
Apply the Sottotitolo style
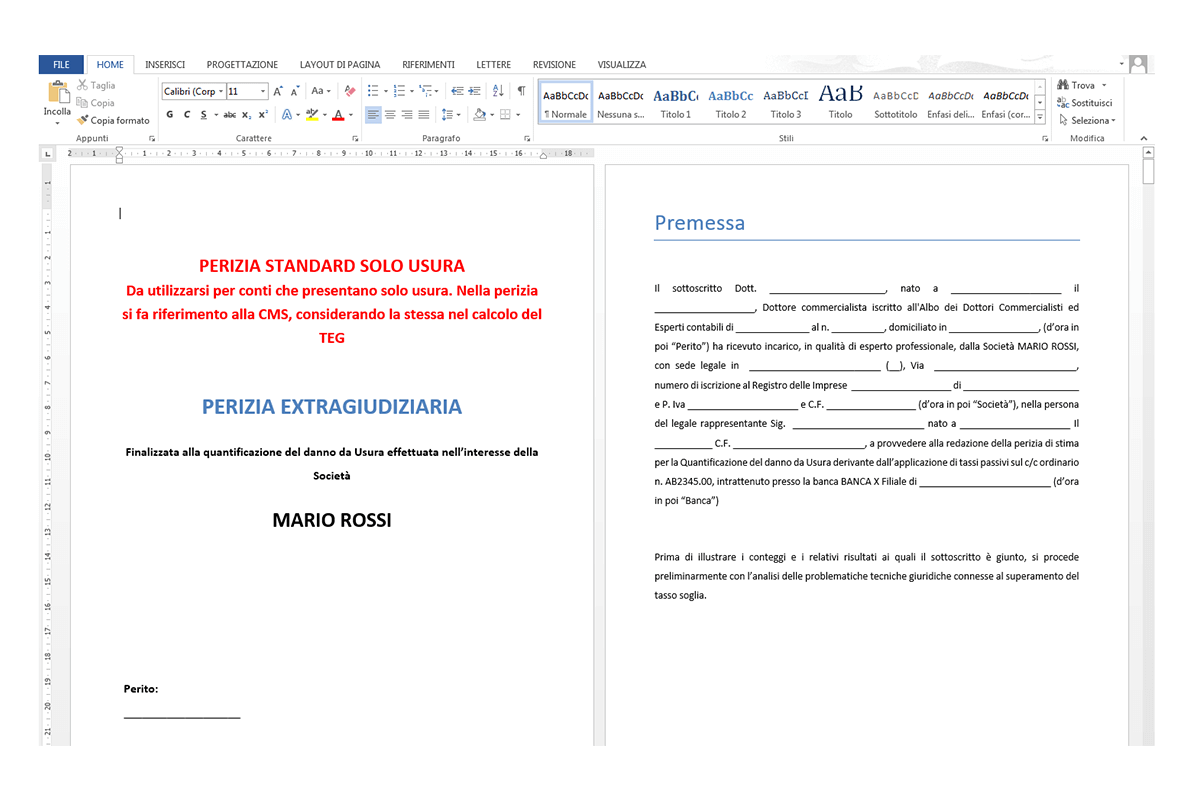896,102
